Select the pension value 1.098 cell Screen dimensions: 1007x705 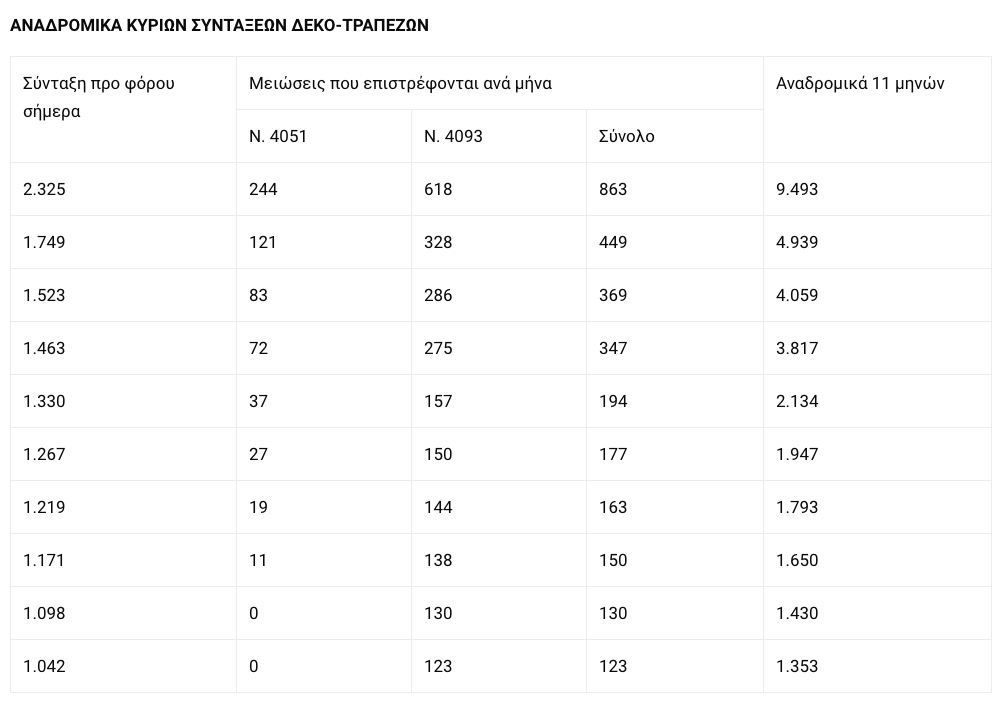(x=123, y=613)
